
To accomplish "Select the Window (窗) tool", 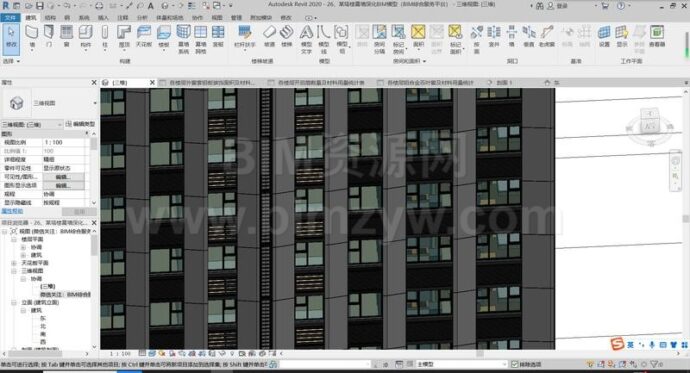I will [x=66, y=37].
